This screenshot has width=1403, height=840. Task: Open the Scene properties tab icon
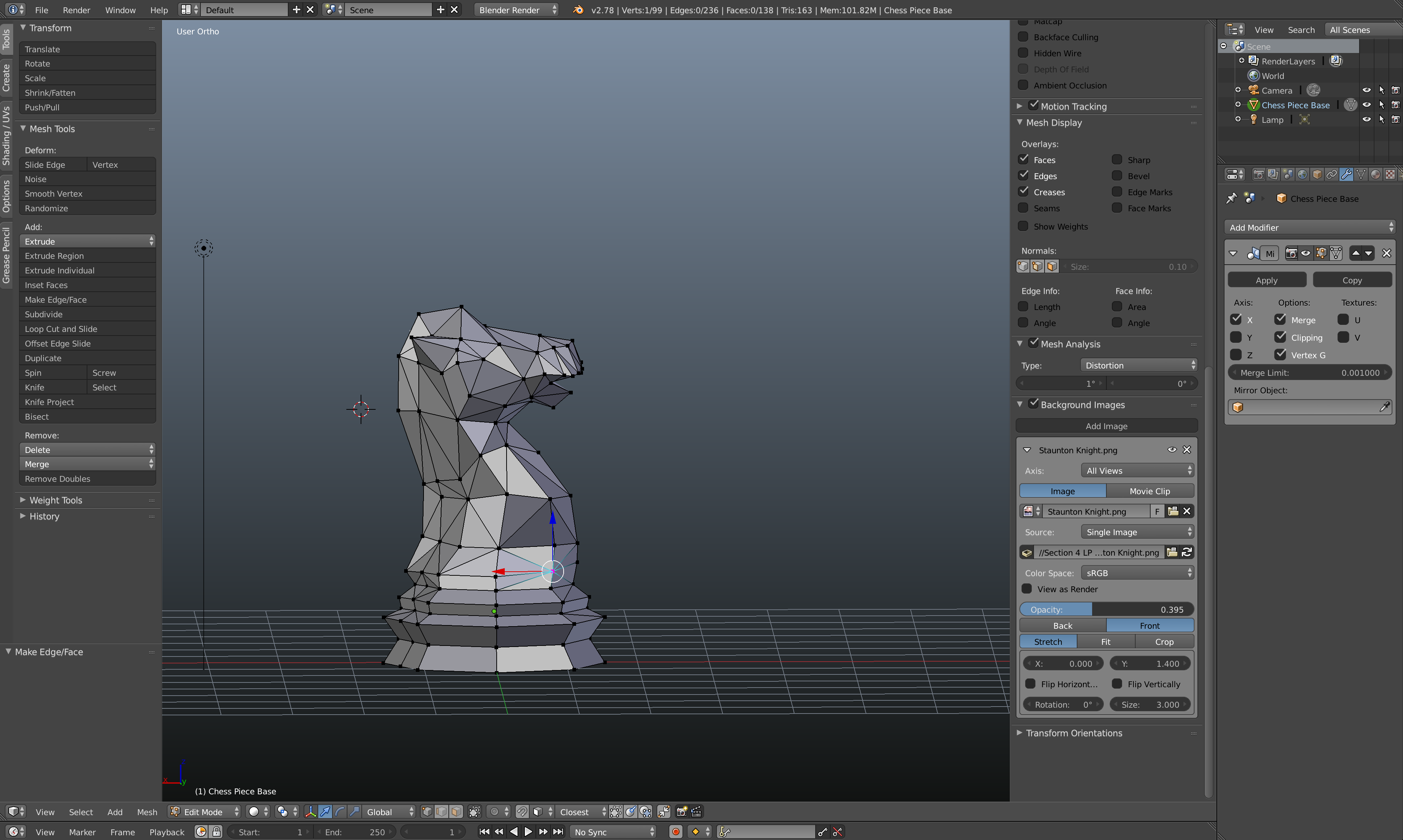(x=1287, y=174)
